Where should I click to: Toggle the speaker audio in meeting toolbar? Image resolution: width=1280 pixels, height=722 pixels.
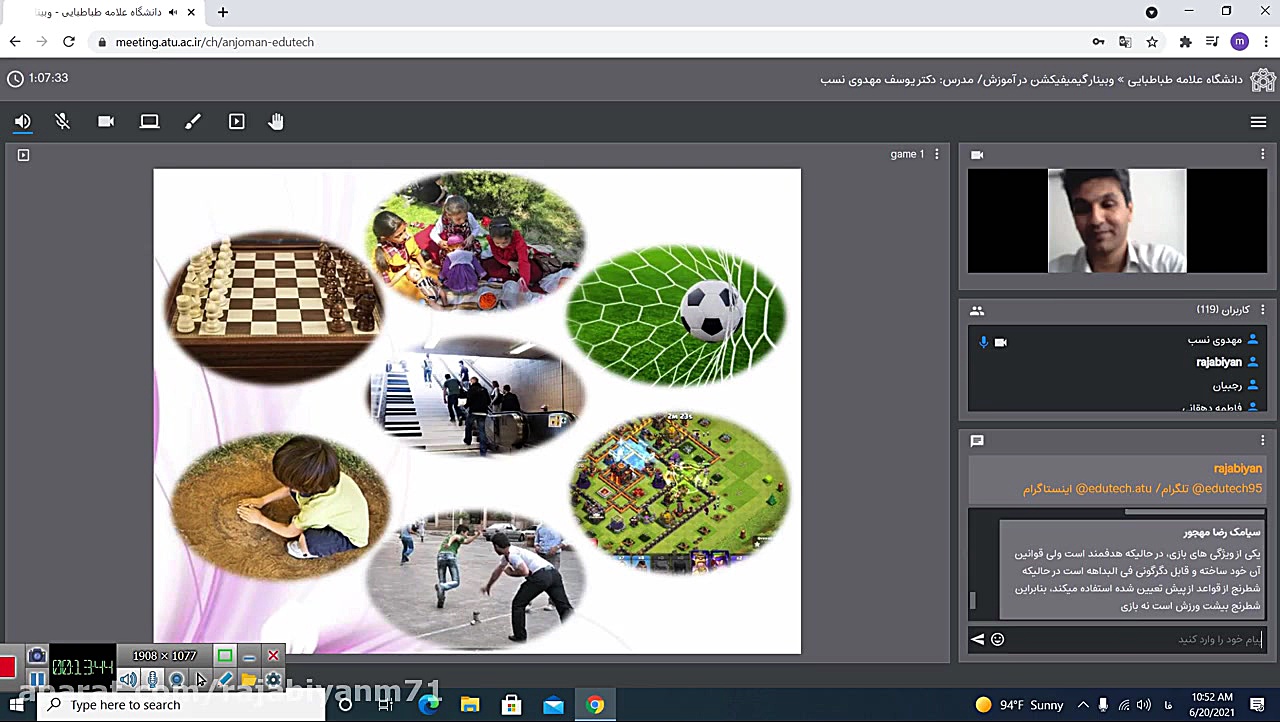(x=22, y=122)
